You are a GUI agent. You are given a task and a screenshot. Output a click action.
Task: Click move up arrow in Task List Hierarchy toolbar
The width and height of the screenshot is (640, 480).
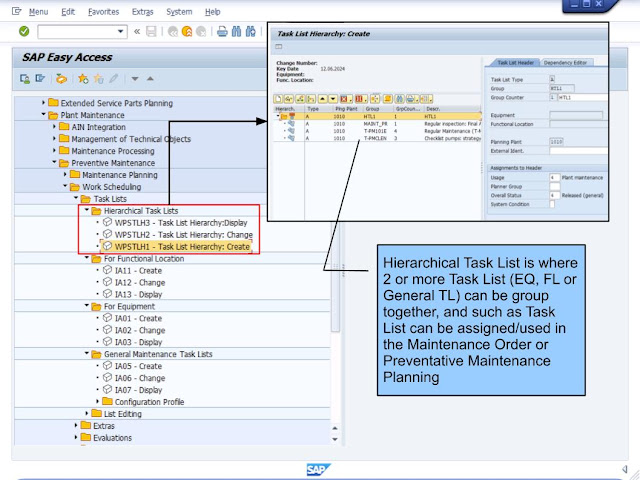click(x=322, y=99)
